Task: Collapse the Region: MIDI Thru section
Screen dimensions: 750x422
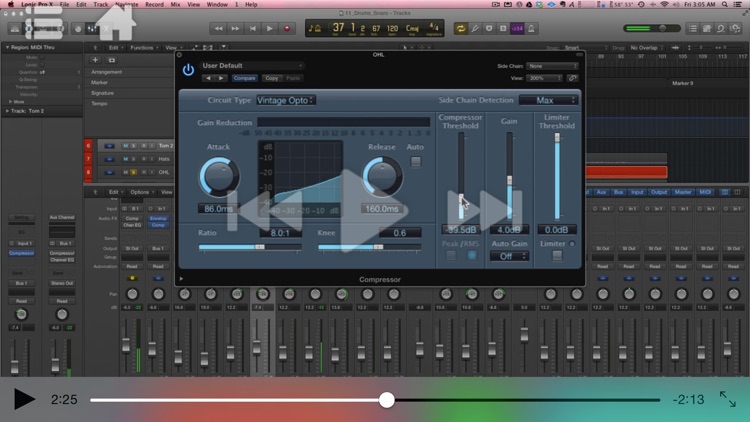Action: point(7,47)
